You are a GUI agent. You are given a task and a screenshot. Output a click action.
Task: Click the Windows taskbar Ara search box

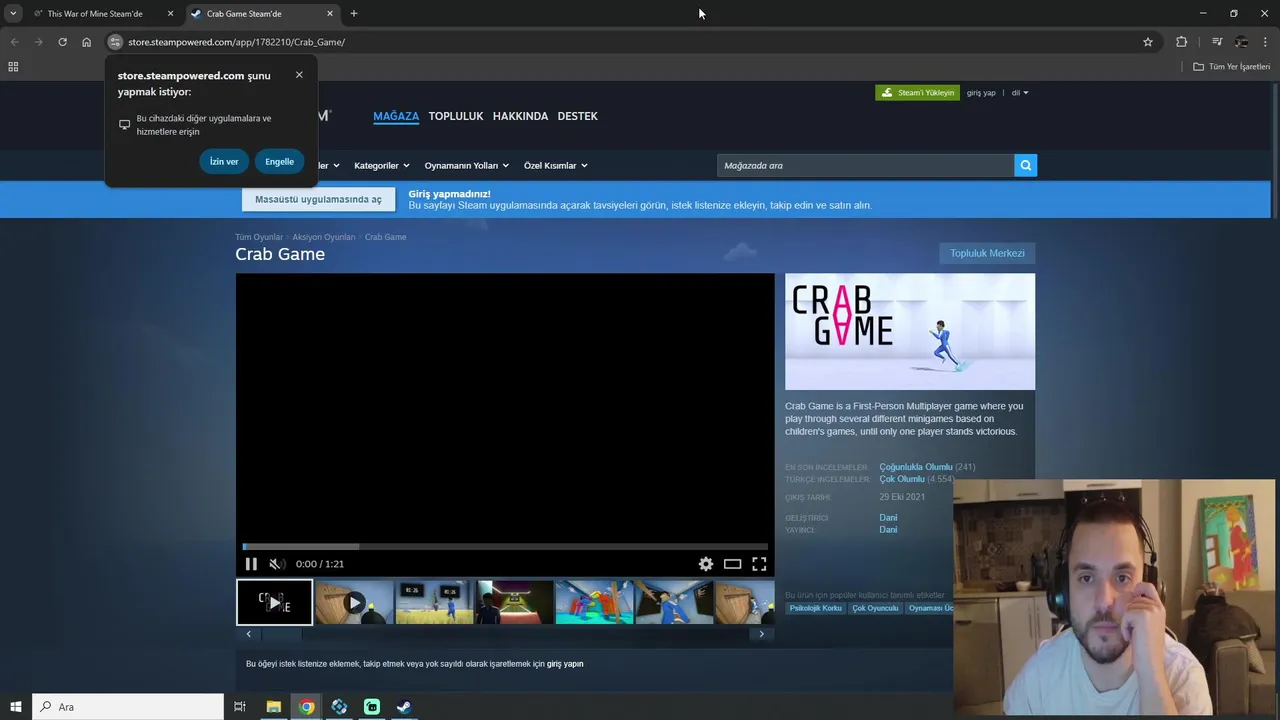[128, 707]
